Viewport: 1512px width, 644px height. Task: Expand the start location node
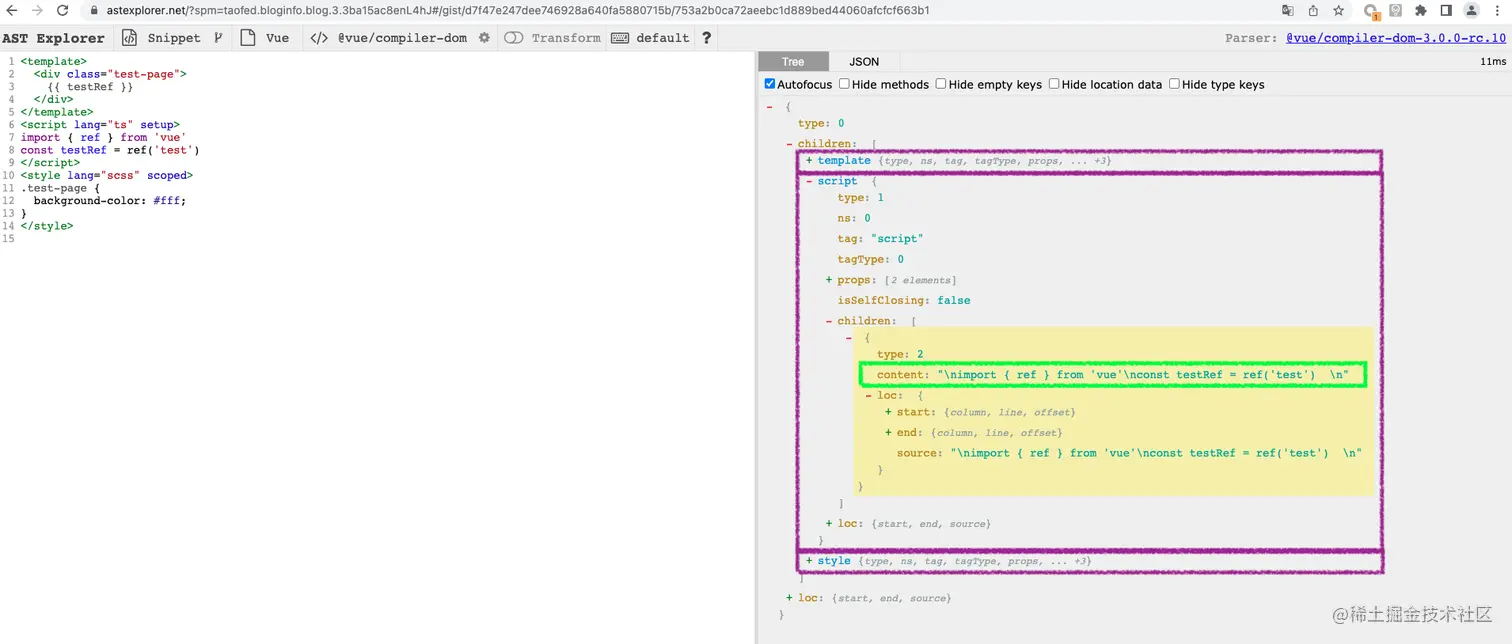tap(888, 412)
